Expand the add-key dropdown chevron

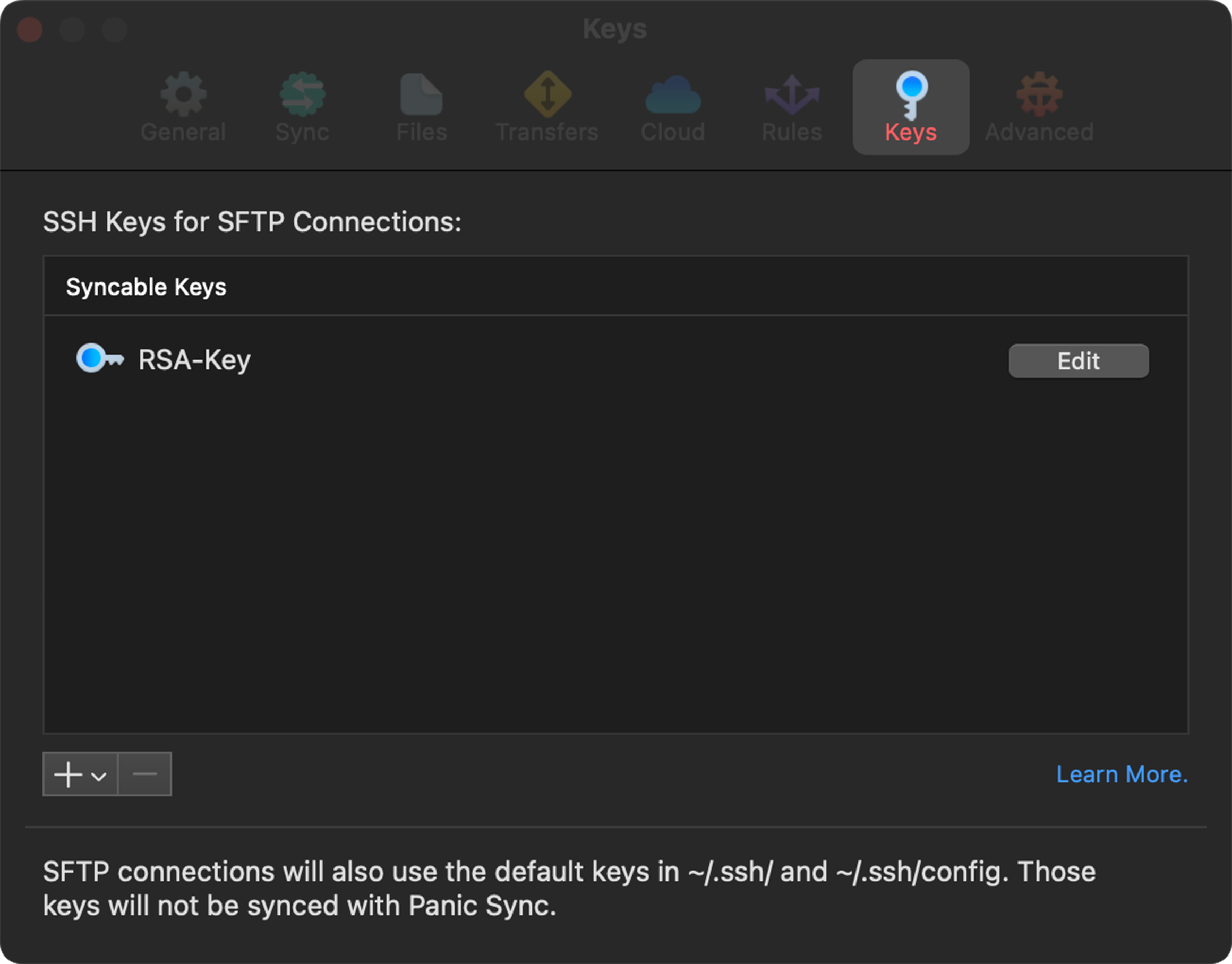click(99, 774)
